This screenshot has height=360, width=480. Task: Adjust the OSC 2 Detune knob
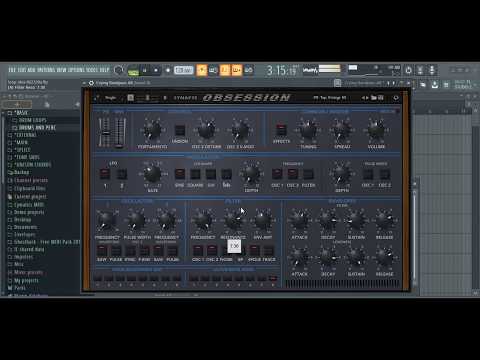click(206, 130)
